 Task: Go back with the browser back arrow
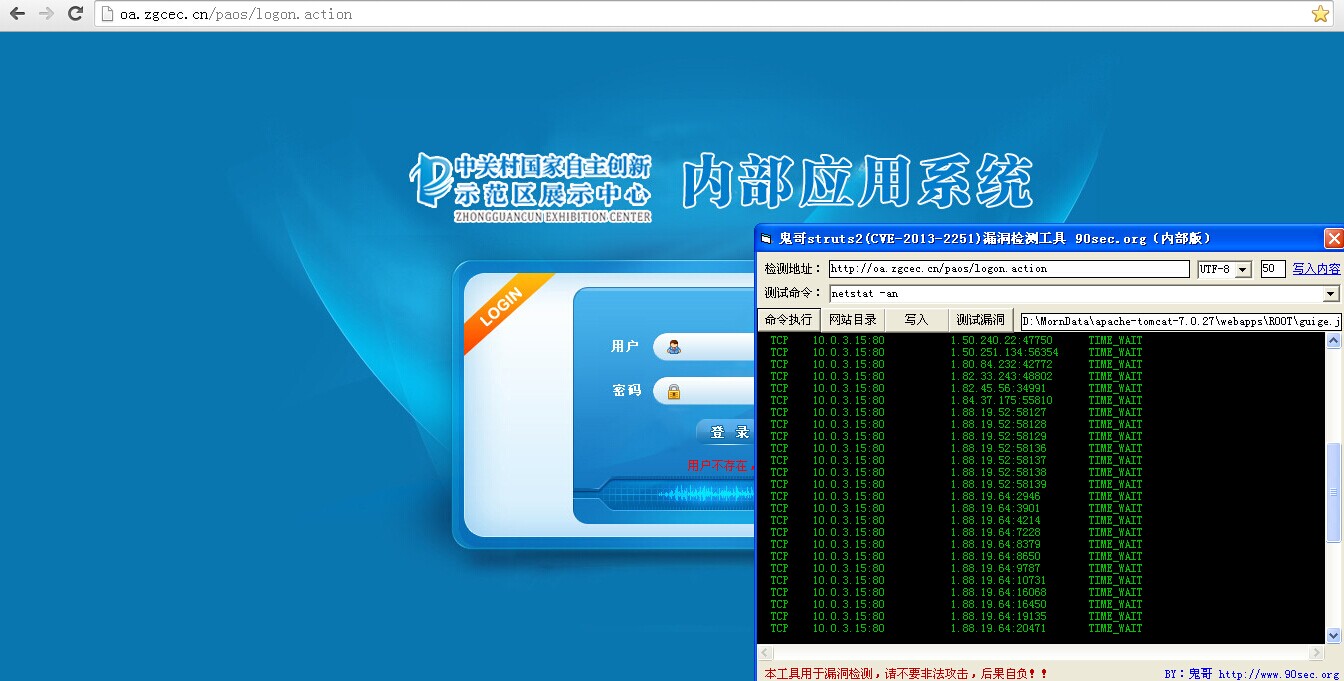17,14
